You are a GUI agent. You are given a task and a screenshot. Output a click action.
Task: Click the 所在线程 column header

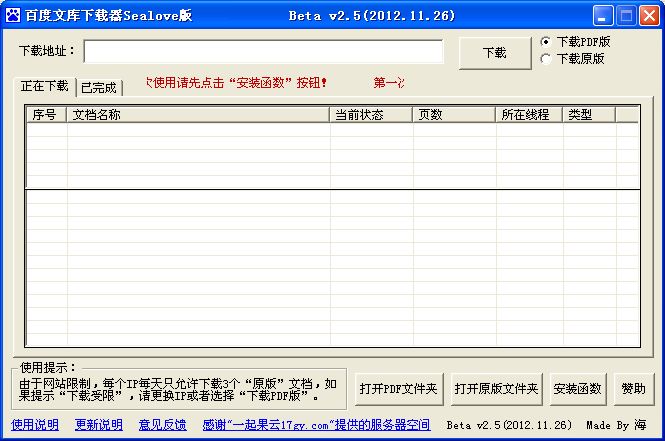point(529,115)
